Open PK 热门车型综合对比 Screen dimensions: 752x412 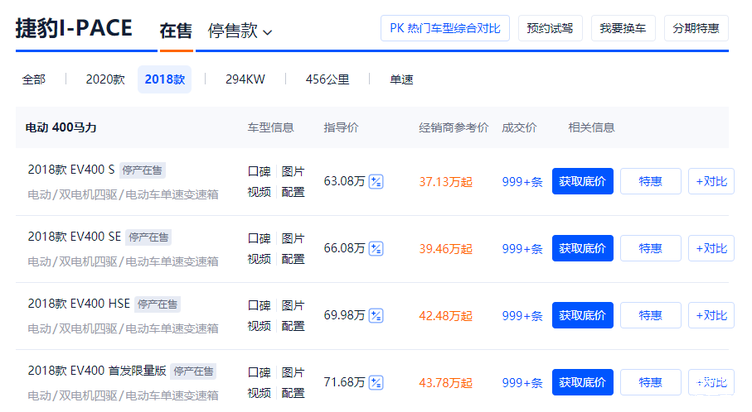[445, 28]
